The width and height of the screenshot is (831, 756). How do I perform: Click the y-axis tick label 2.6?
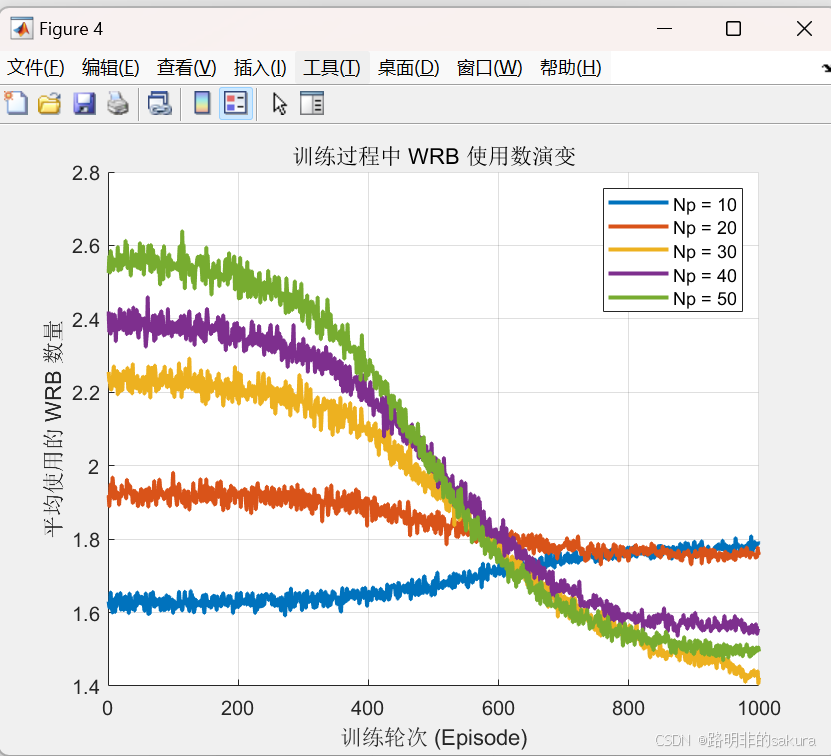point(86,247)
